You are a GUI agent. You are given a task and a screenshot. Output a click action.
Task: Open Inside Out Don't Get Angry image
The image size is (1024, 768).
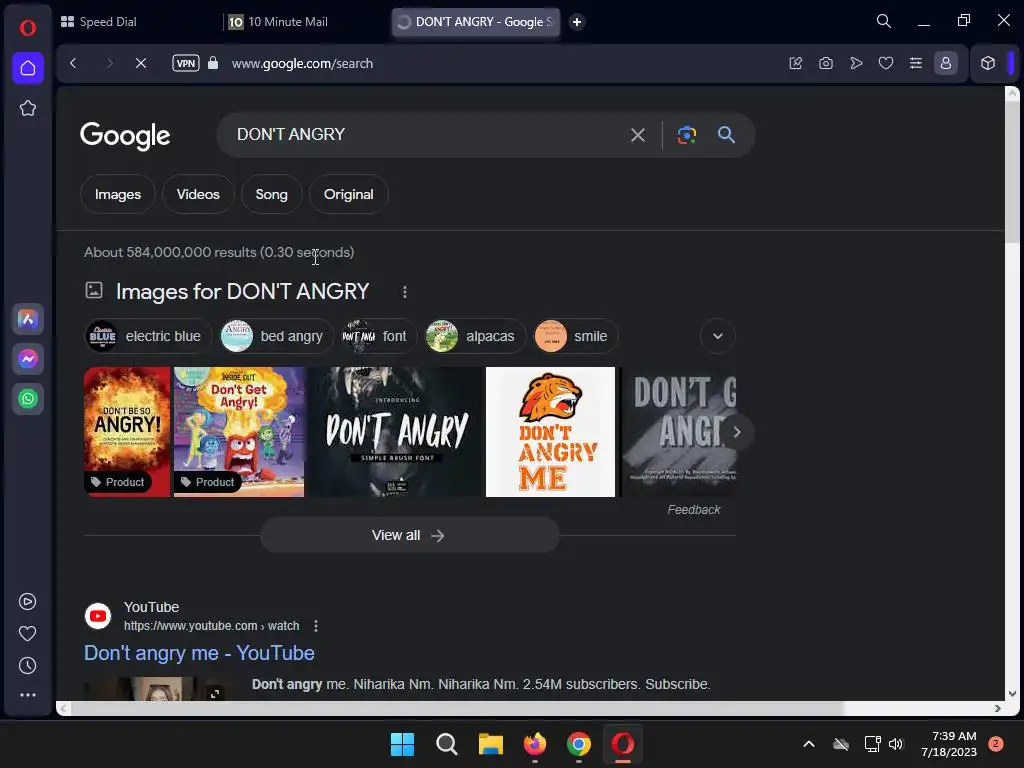pyautogui.click(x=239, y=432)
